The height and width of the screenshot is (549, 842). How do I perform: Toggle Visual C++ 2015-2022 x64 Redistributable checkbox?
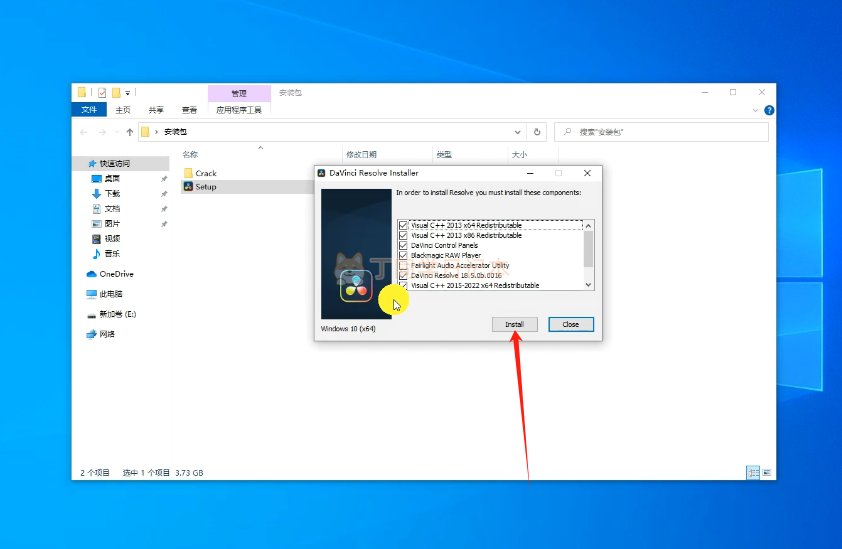pyautogui.click(x=403, y=285)
